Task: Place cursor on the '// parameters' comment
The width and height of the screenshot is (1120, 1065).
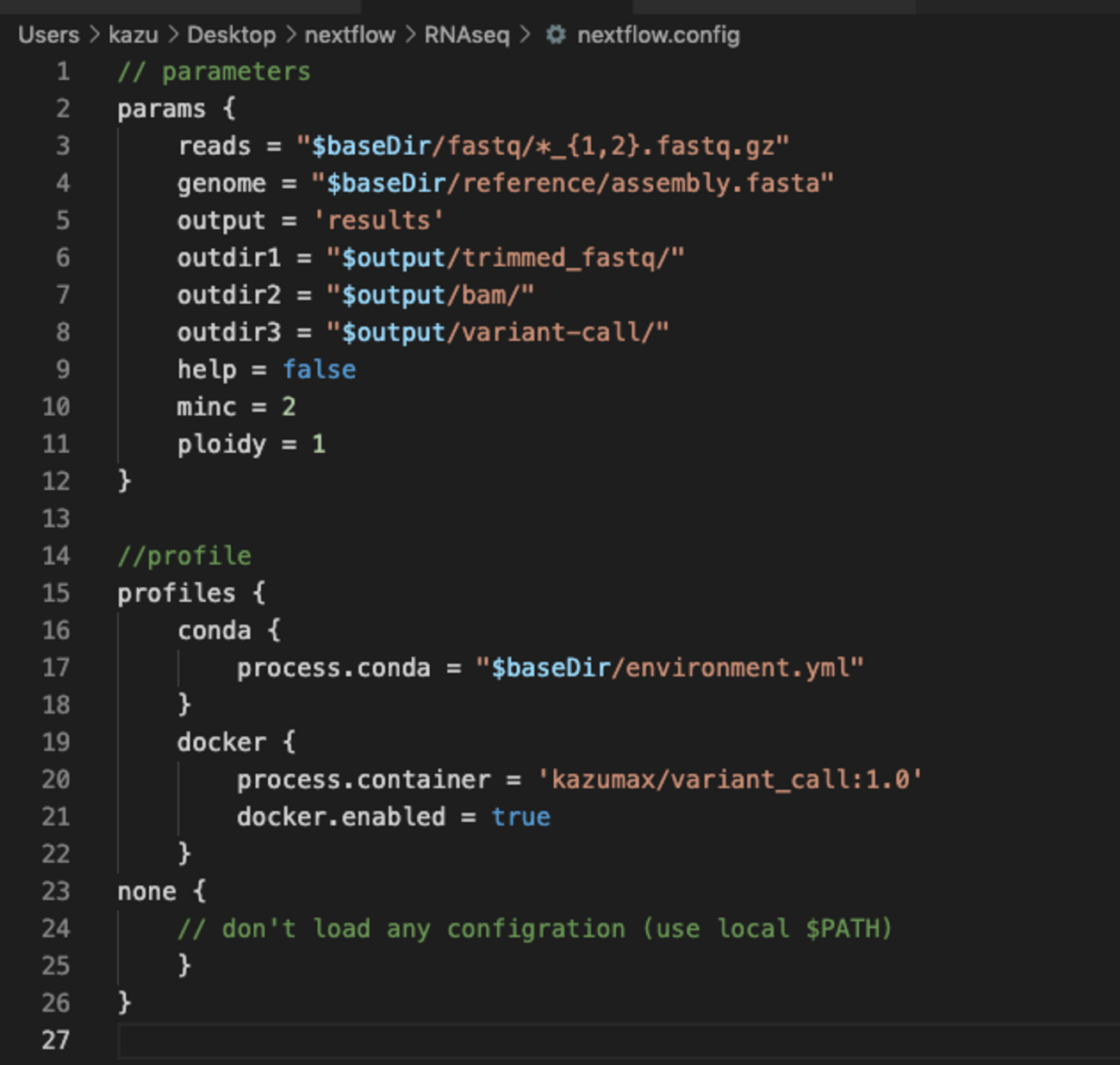Action: pyautogui.click(x=214, y=72)
